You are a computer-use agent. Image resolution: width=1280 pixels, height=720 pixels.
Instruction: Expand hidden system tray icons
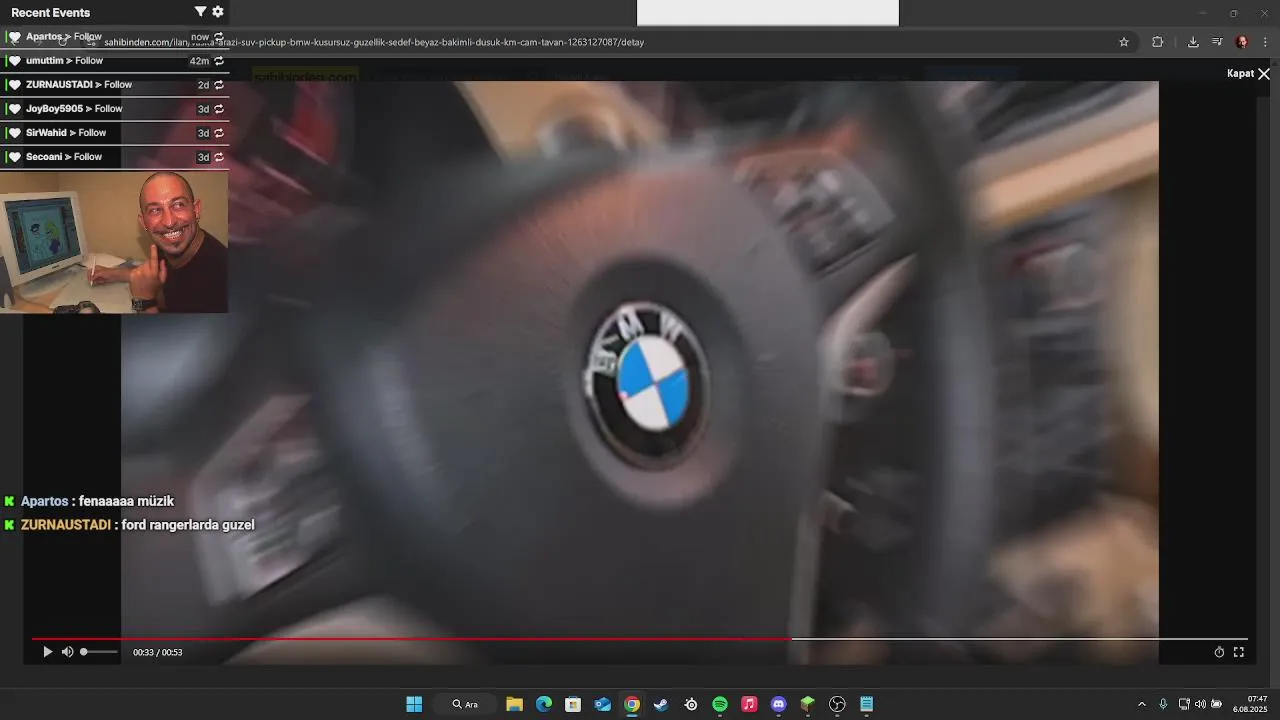pyautogui.click(x=1142, y=704)
